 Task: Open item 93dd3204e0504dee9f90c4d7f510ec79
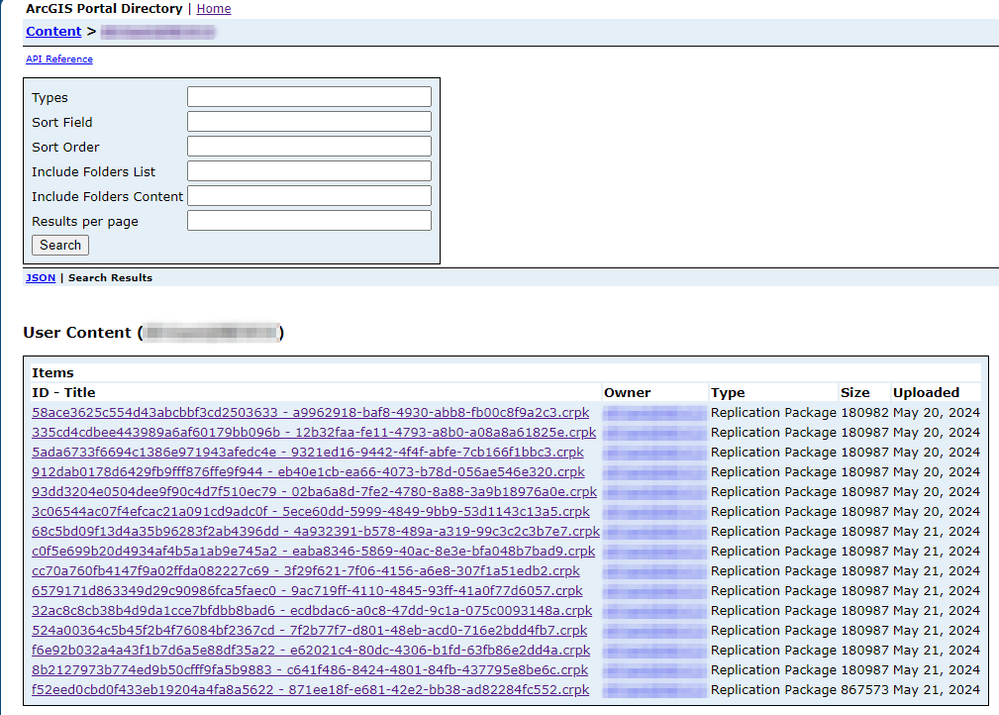pos(314,492)
